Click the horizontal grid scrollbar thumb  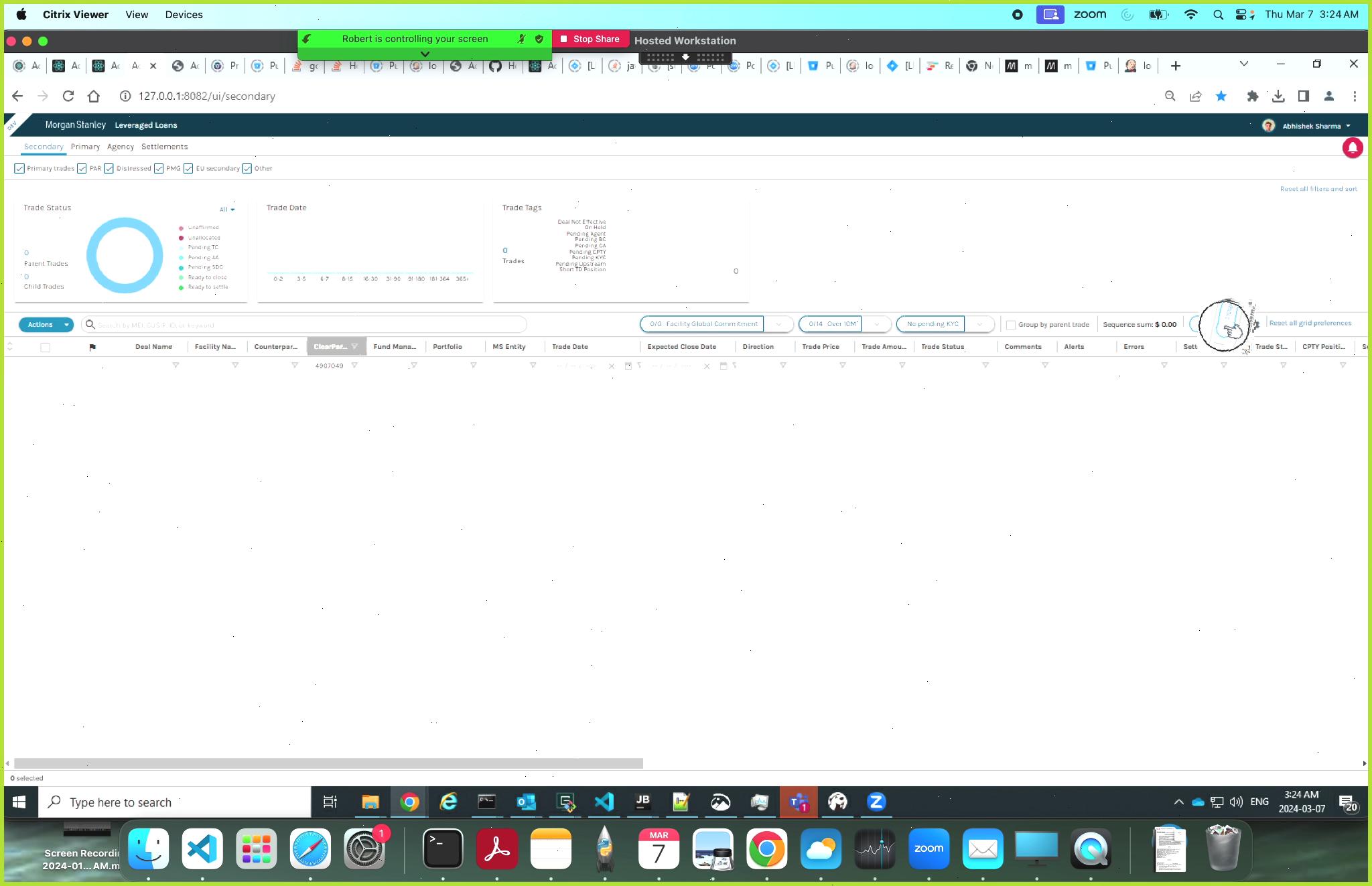pos(328,763)
